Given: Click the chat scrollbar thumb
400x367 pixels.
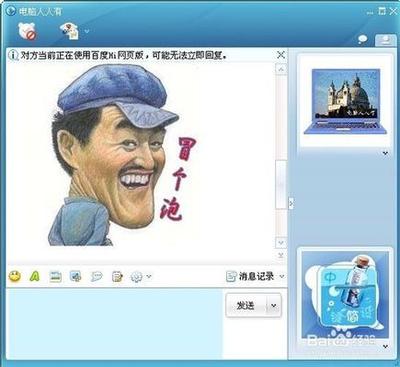Looking at the screenshot, I should point(281,184).
